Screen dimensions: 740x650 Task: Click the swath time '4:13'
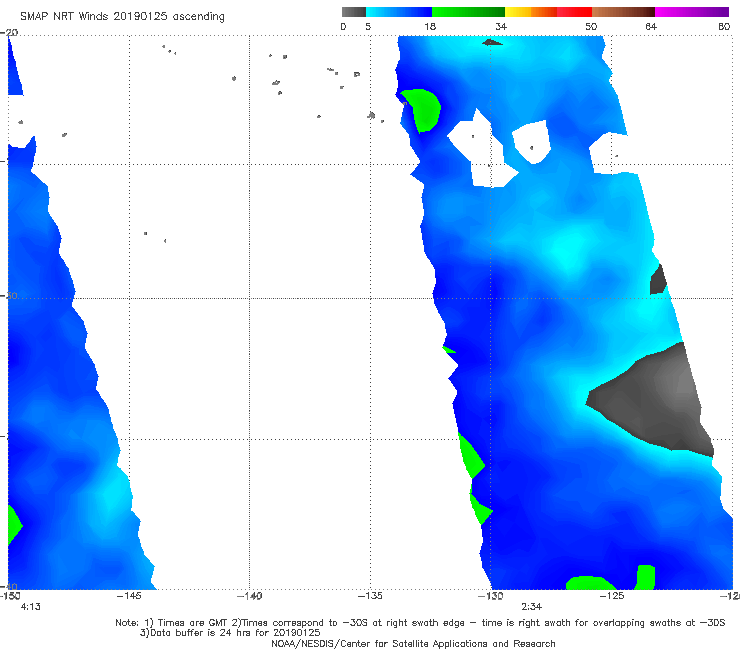31,607
